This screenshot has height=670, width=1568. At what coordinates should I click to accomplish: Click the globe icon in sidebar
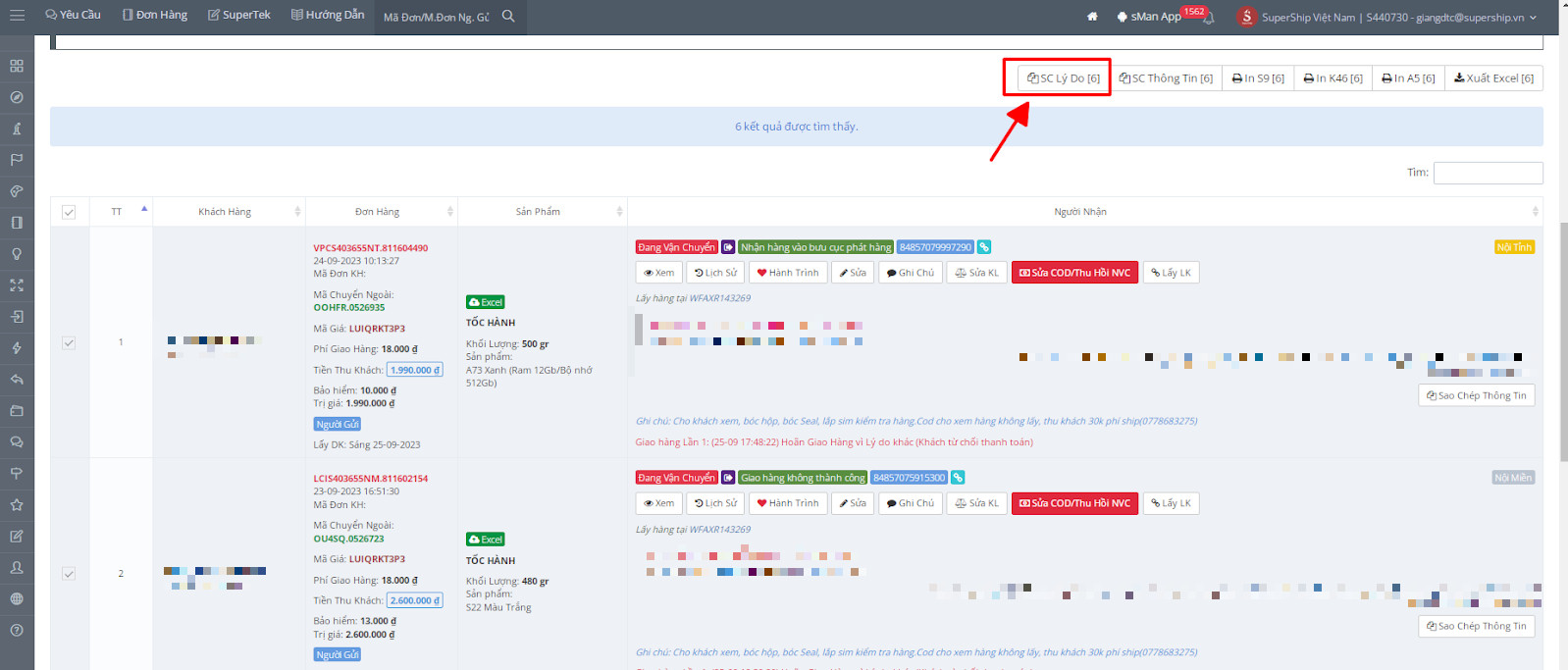pyautogui.click(x=17, y=599)
